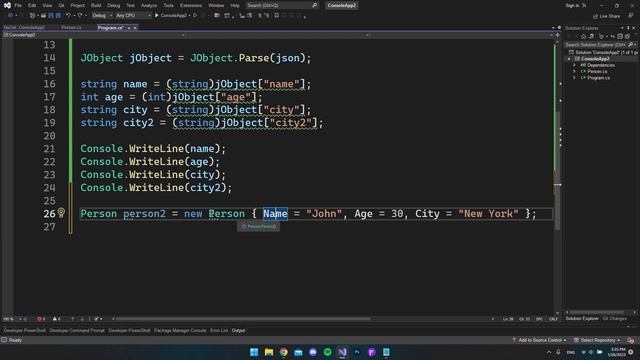Collapse the ConsoleApp2 project node
The height and width of the screenshot is (360, 640).
pyautogui.click(x=569, y=59)
